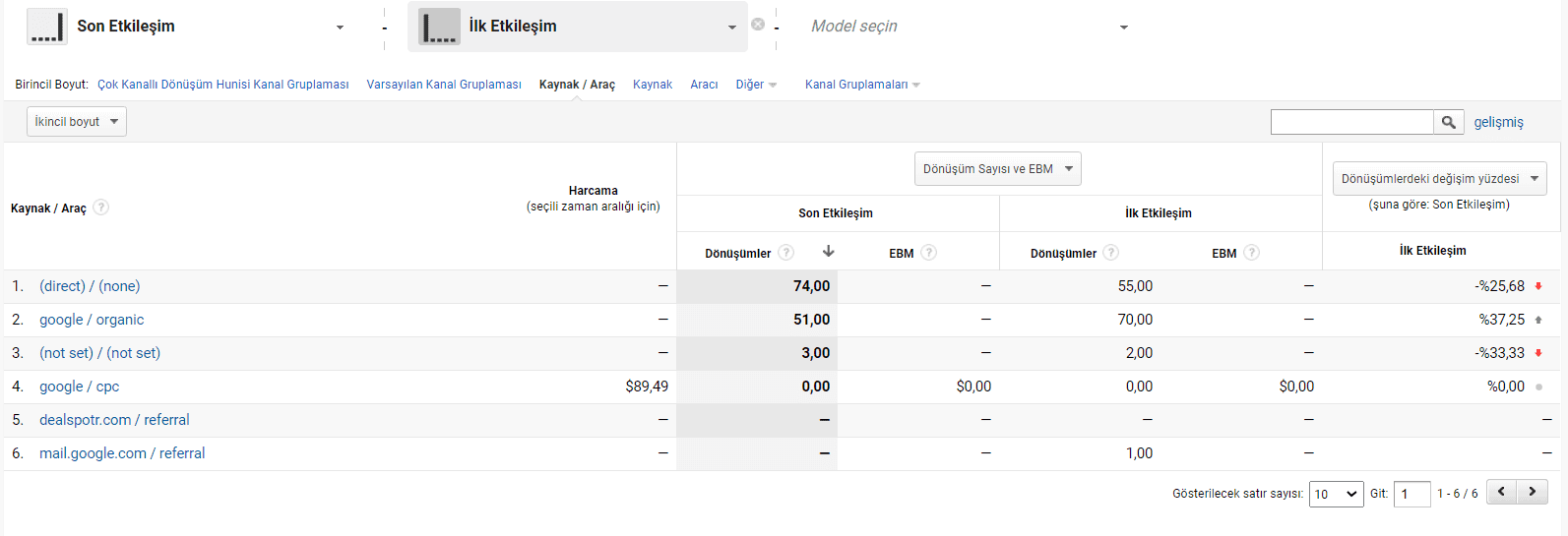Screen dimensions: 1568x536
Task: Click help icon next to Kaynak / Araç
Action: coord(101,208)
